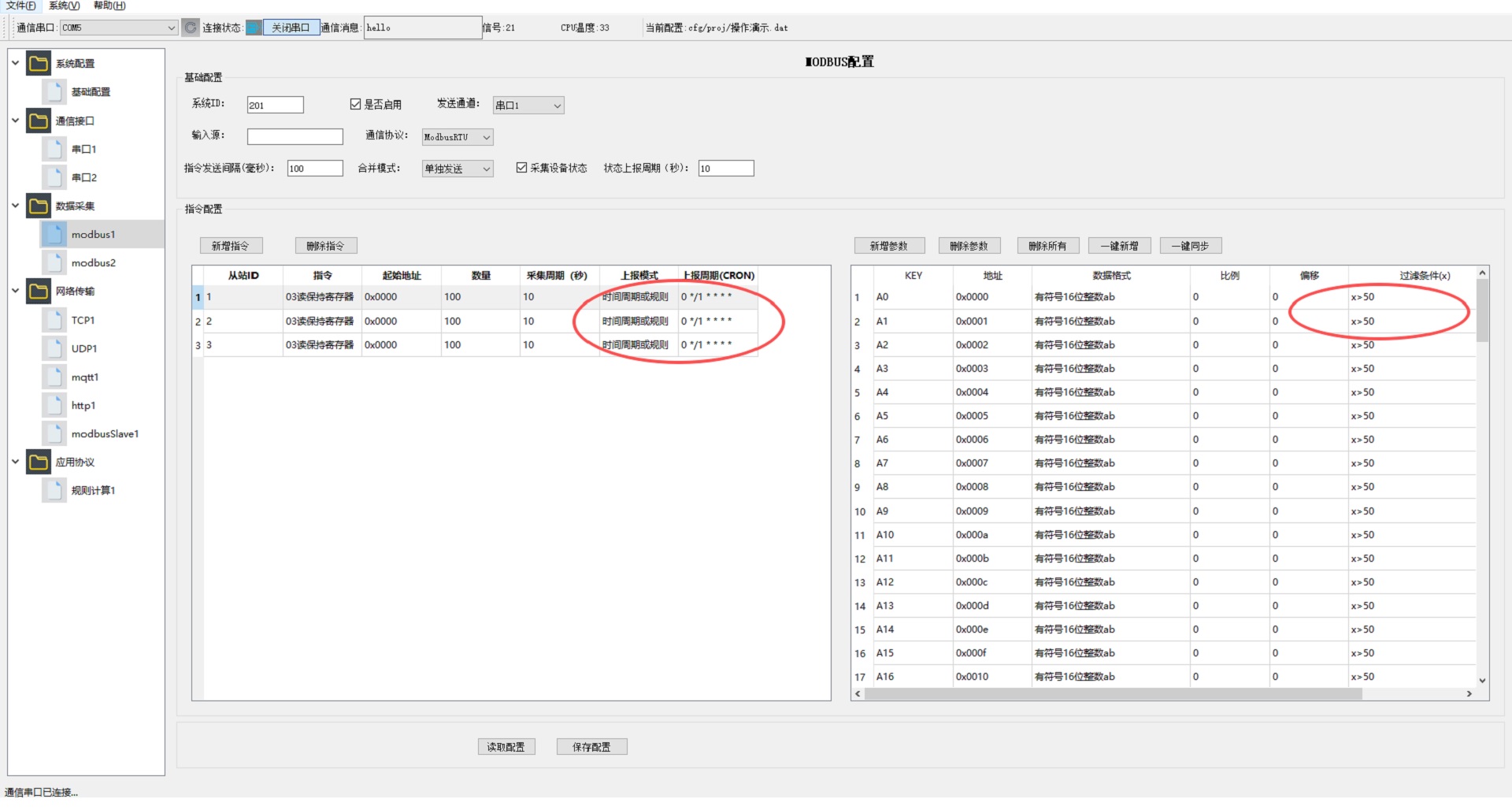
Task: Click the 数据采集 folder icon
Action: pyautogui.click(x=38, y=206)
